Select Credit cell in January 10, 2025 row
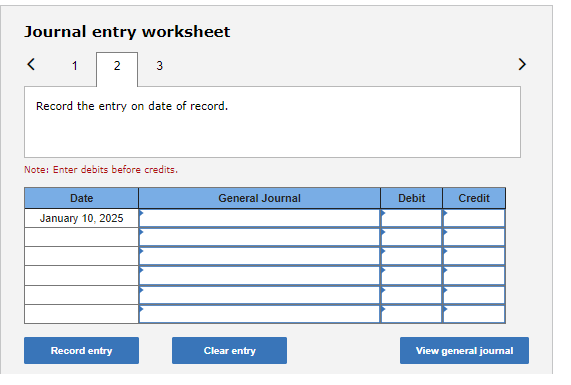The width and height of the screenshot is (571, 385). point(474,218)
